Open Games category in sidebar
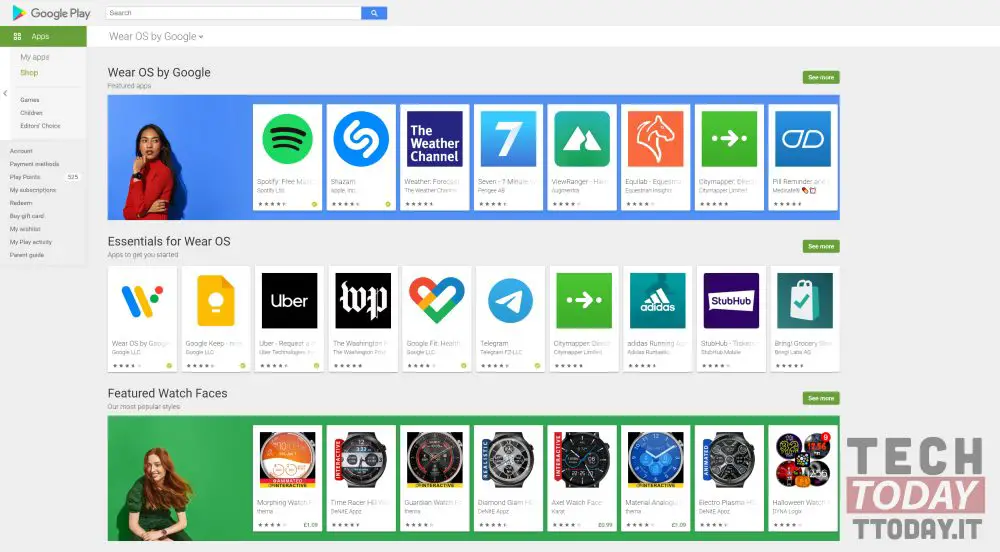Image resolution: width=1000 pixels, height=552 pixels. pyautogui.click(x=29, y=100)
